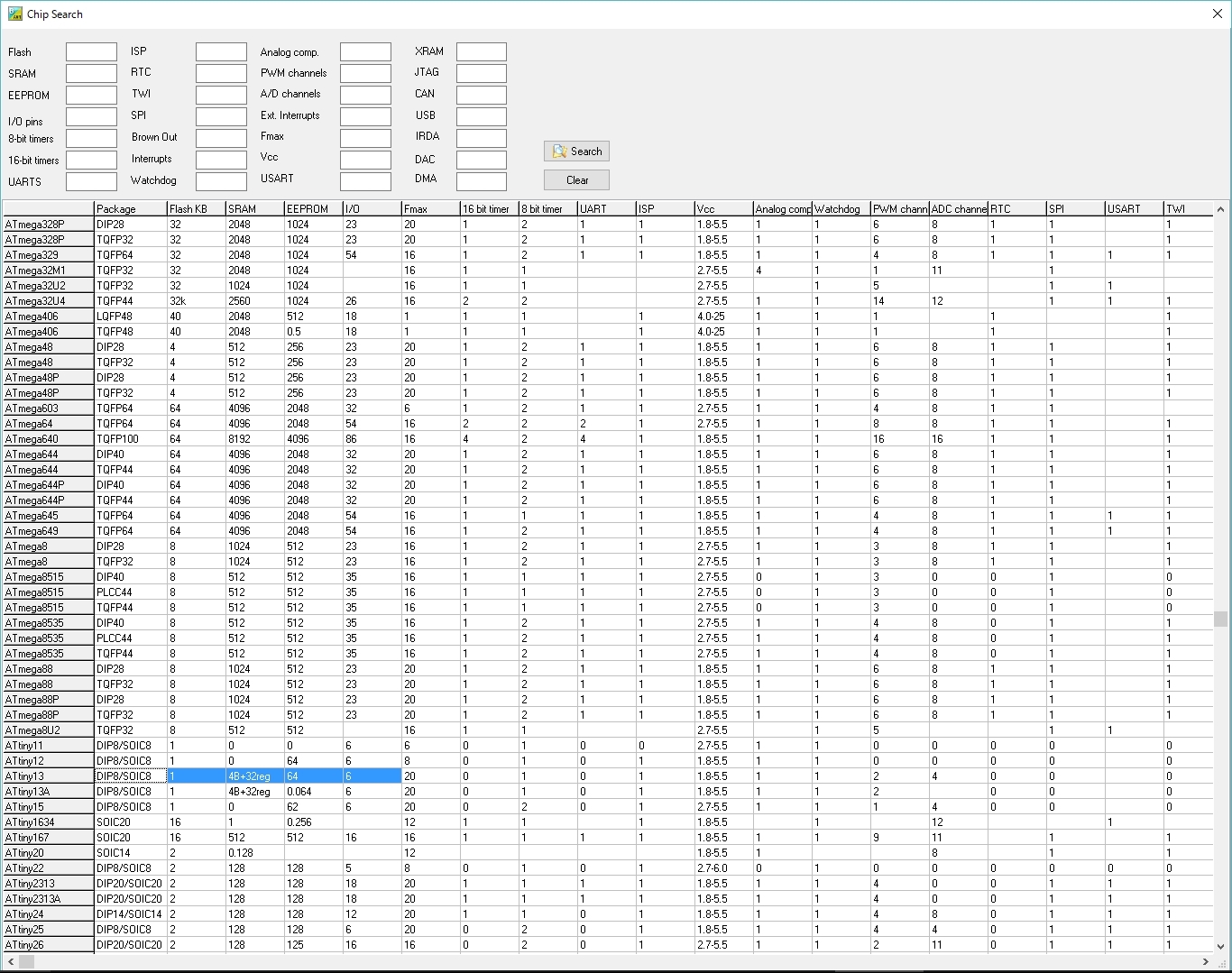The image size is (1232, 973).
Task: Click horizontal scrollbar right arrow
Action: [1204, 962]
